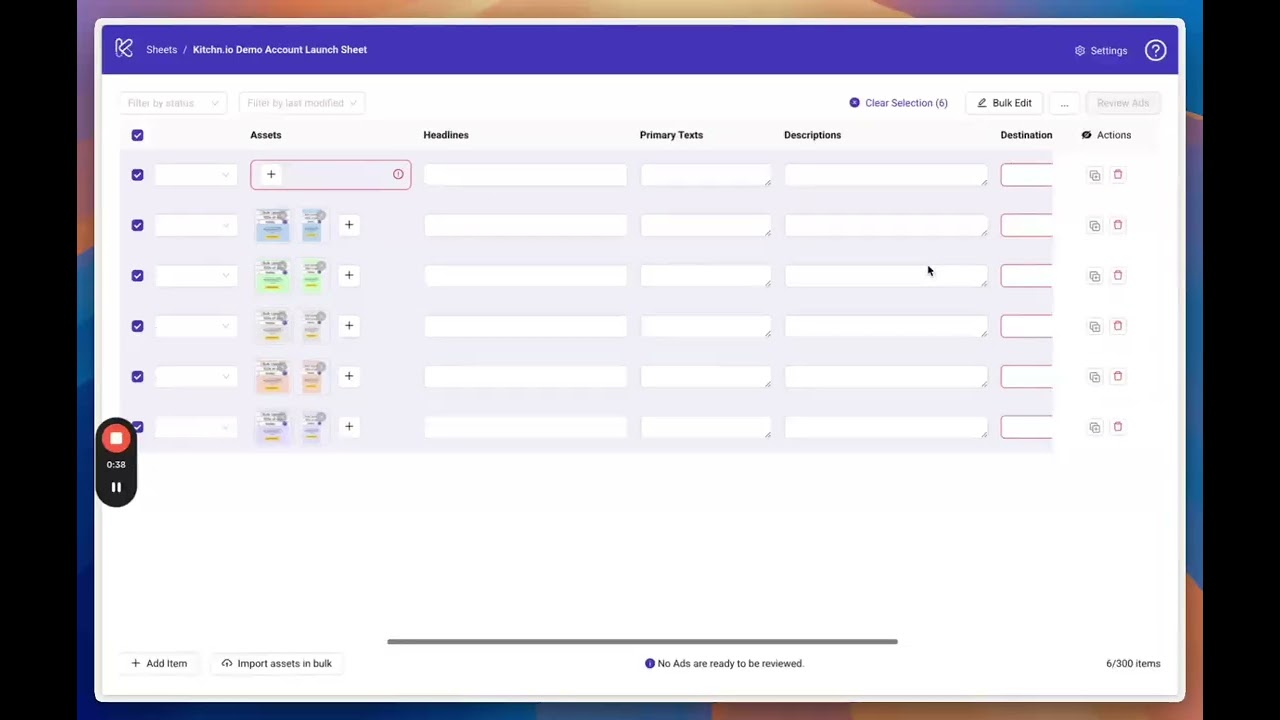Go to Sheets breadcrumb
Screen dimensions: 1280x720
[x=161, y=50]
